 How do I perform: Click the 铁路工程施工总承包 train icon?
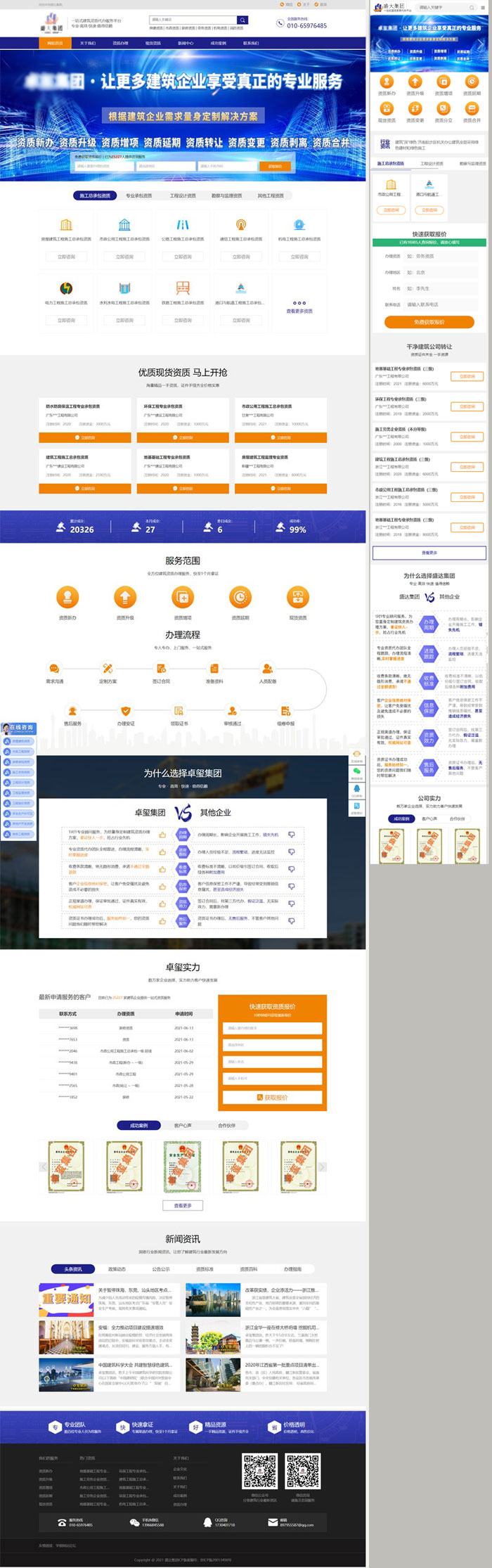pos(183,288)
